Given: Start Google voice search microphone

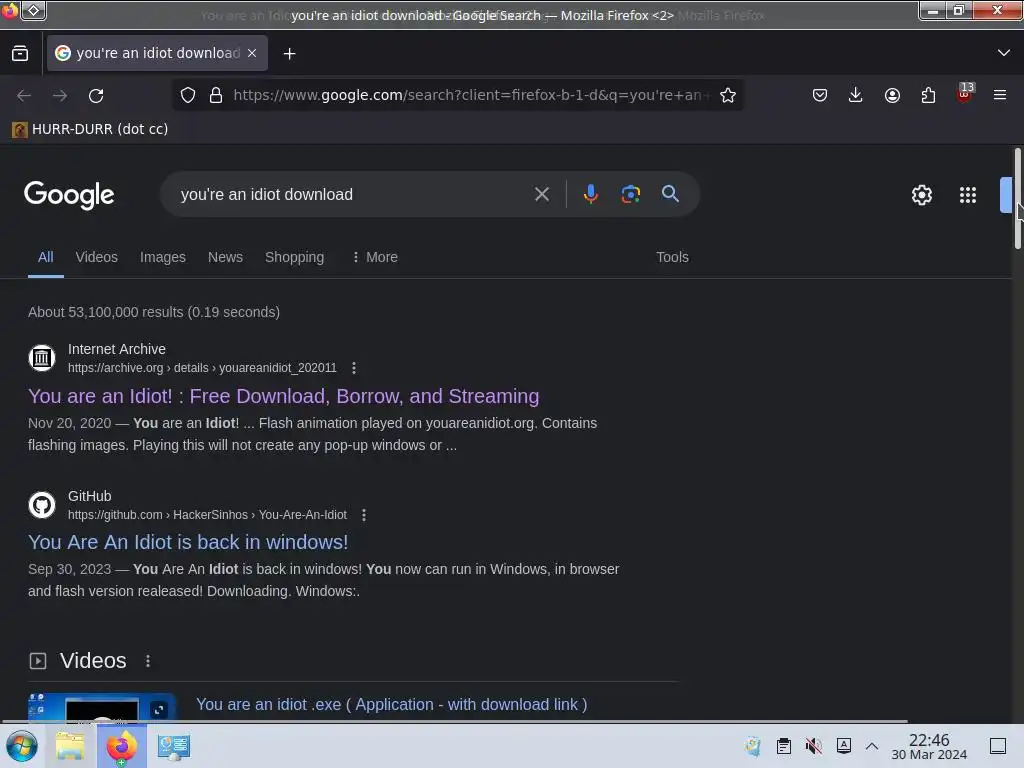Looking at the screenshot, I should click(590, 195).
